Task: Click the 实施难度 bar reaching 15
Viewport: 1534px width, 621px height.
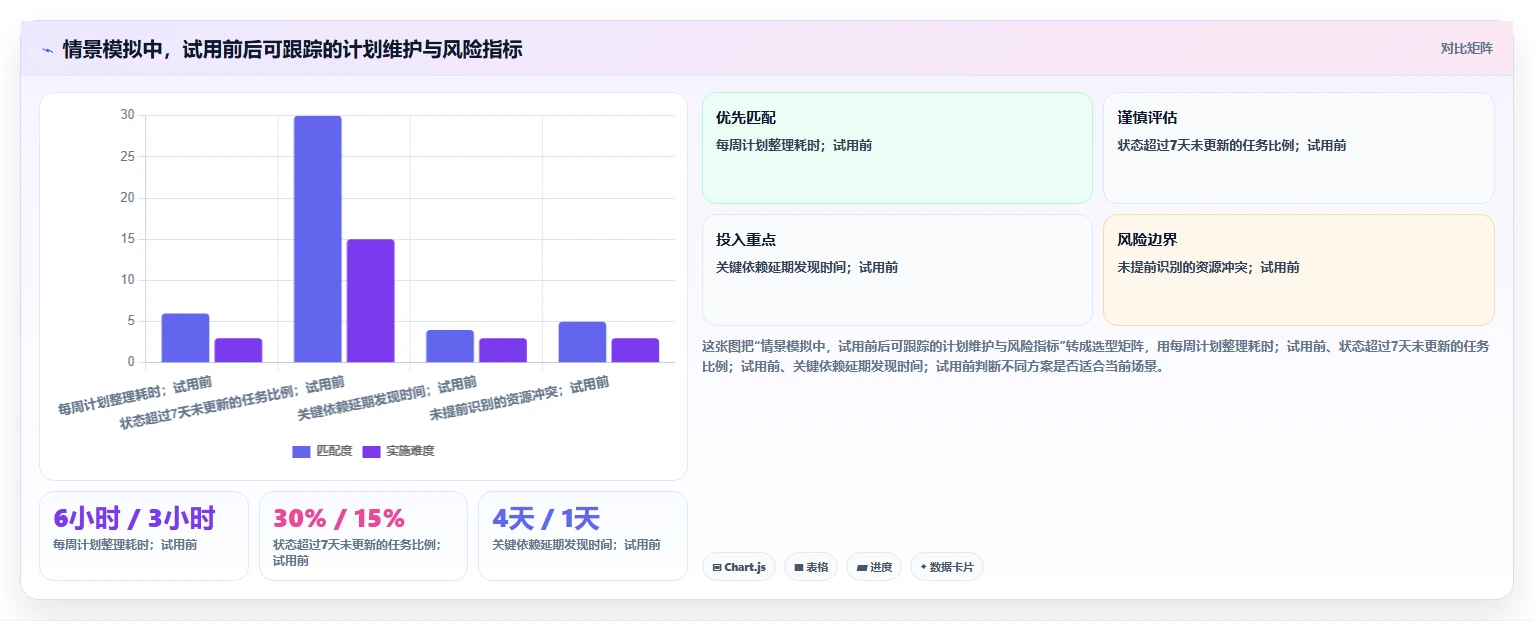Action: (x=371, y=301)
